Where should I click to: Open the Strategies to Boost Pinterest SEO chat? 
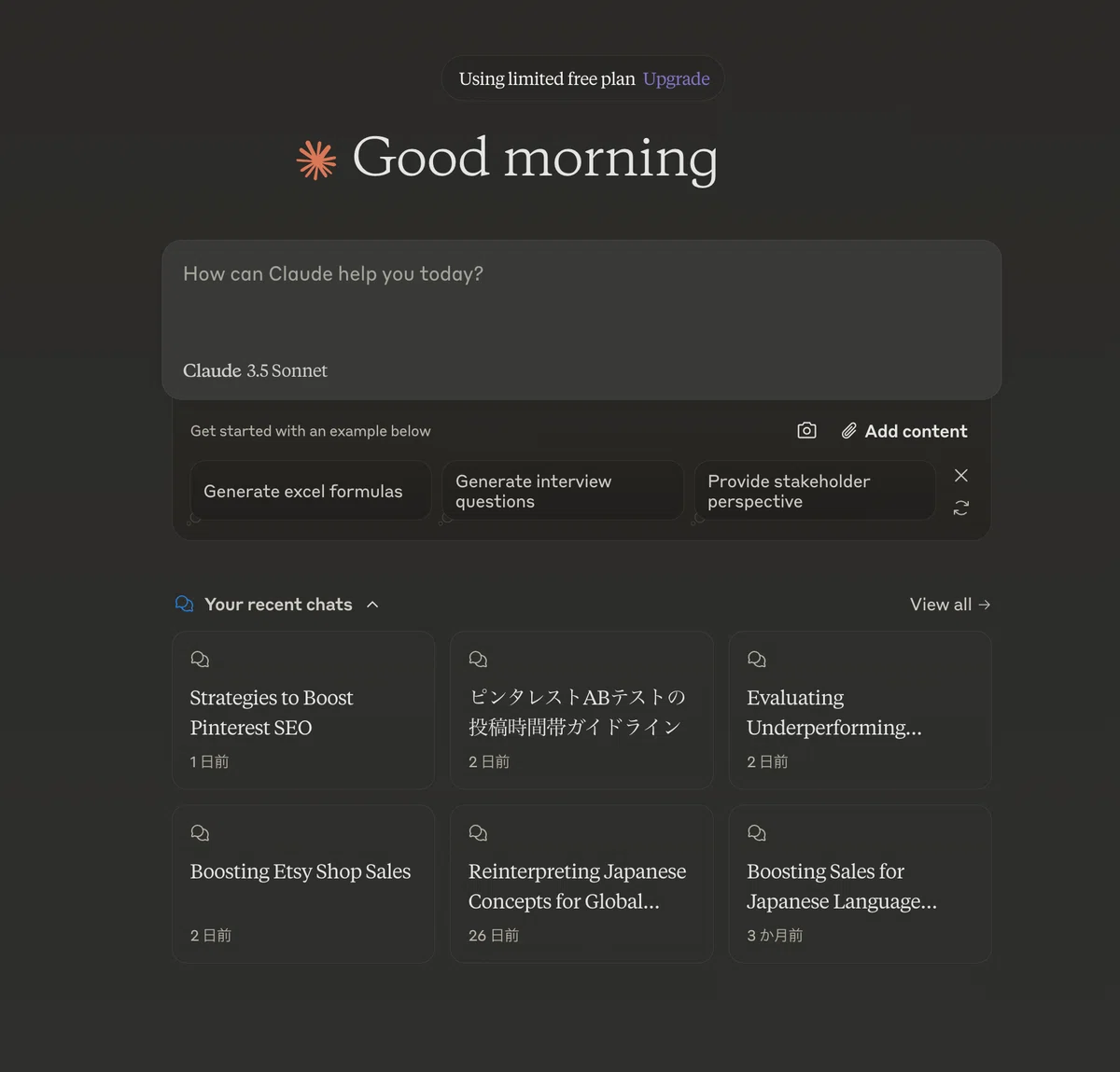click(x=303, y=710)
